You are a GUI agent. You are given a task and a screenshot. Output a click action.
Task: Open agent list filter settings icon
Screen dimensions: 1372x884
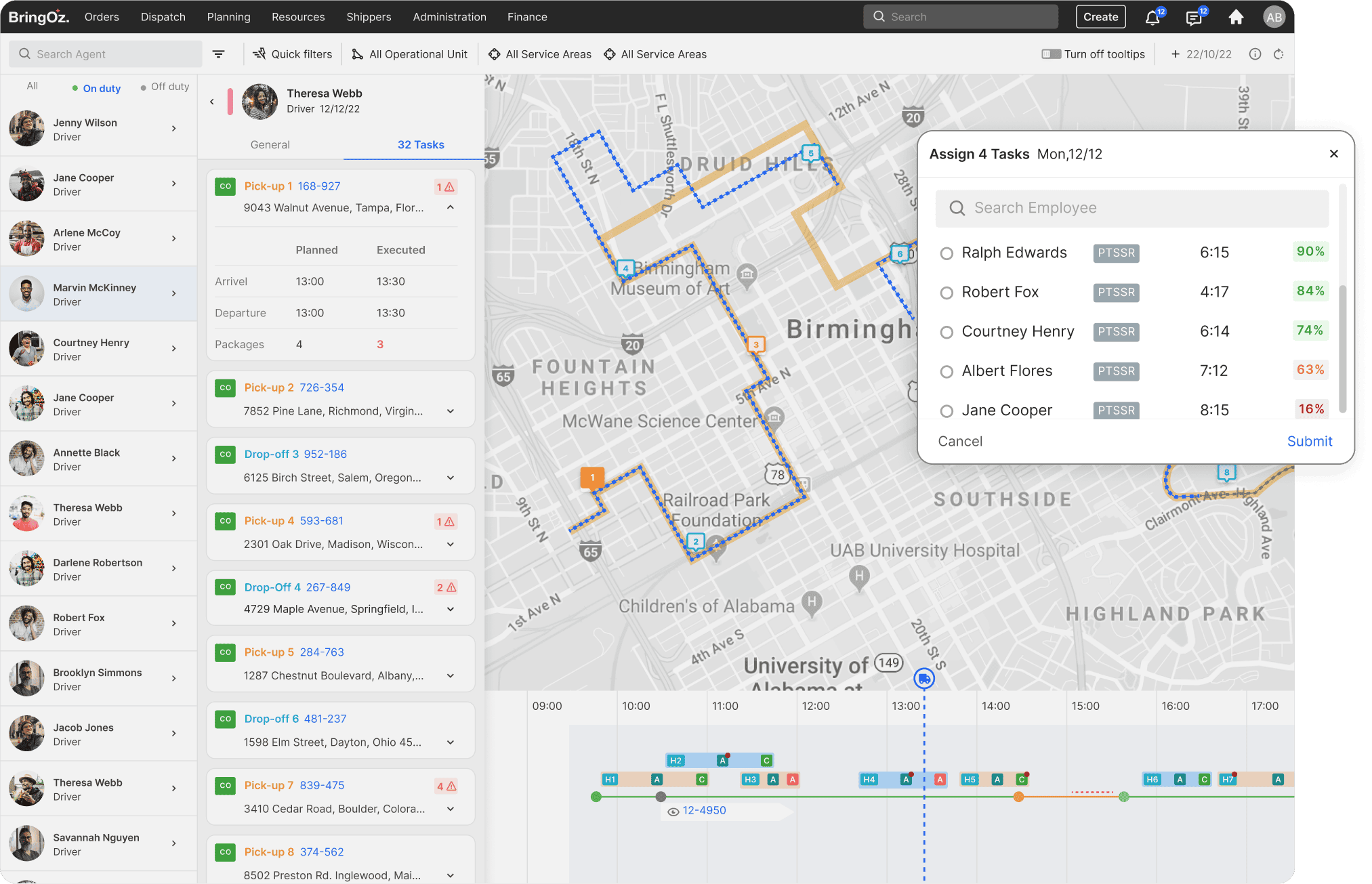218,54
